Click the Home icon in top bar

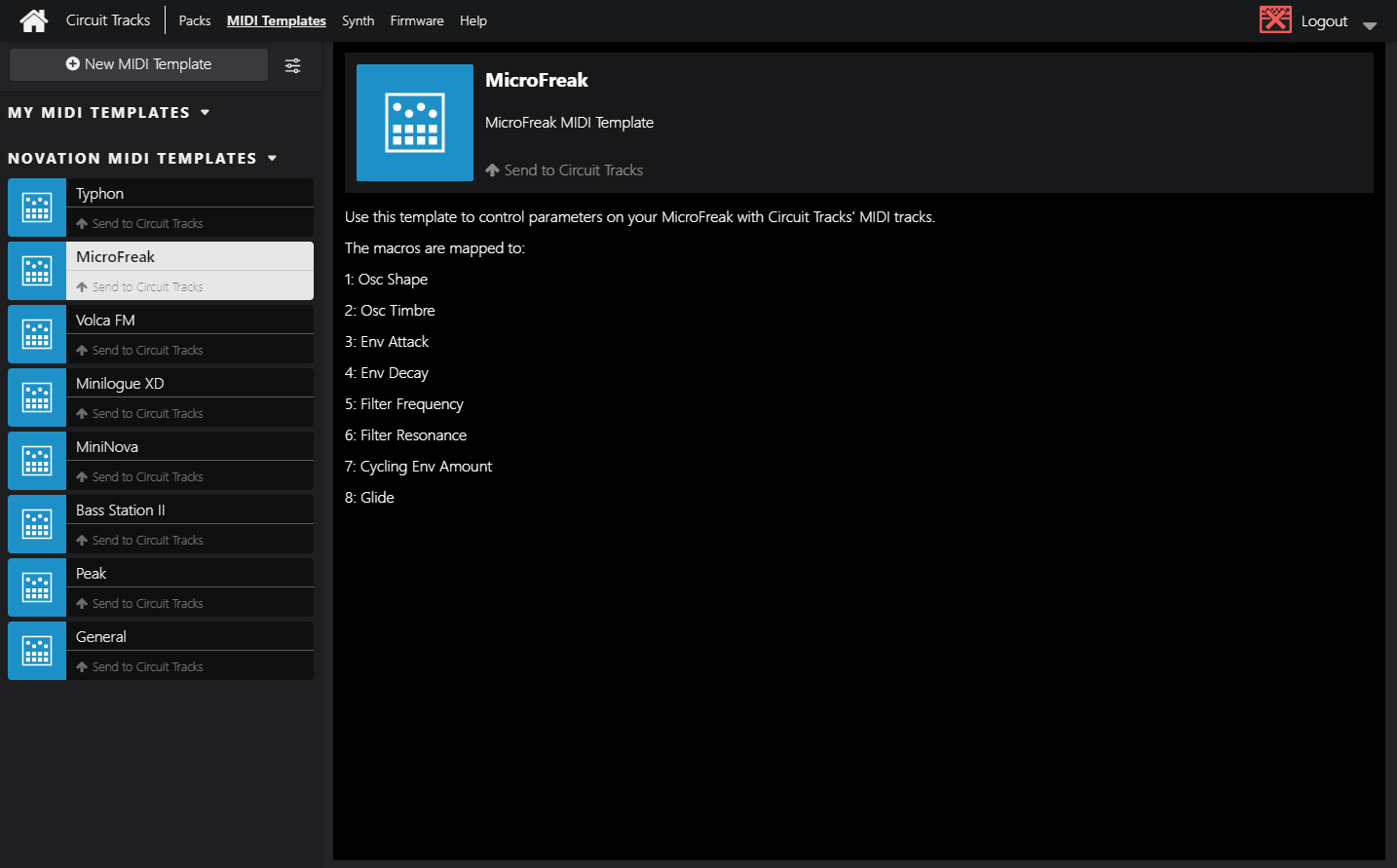(x=34, y=20)
